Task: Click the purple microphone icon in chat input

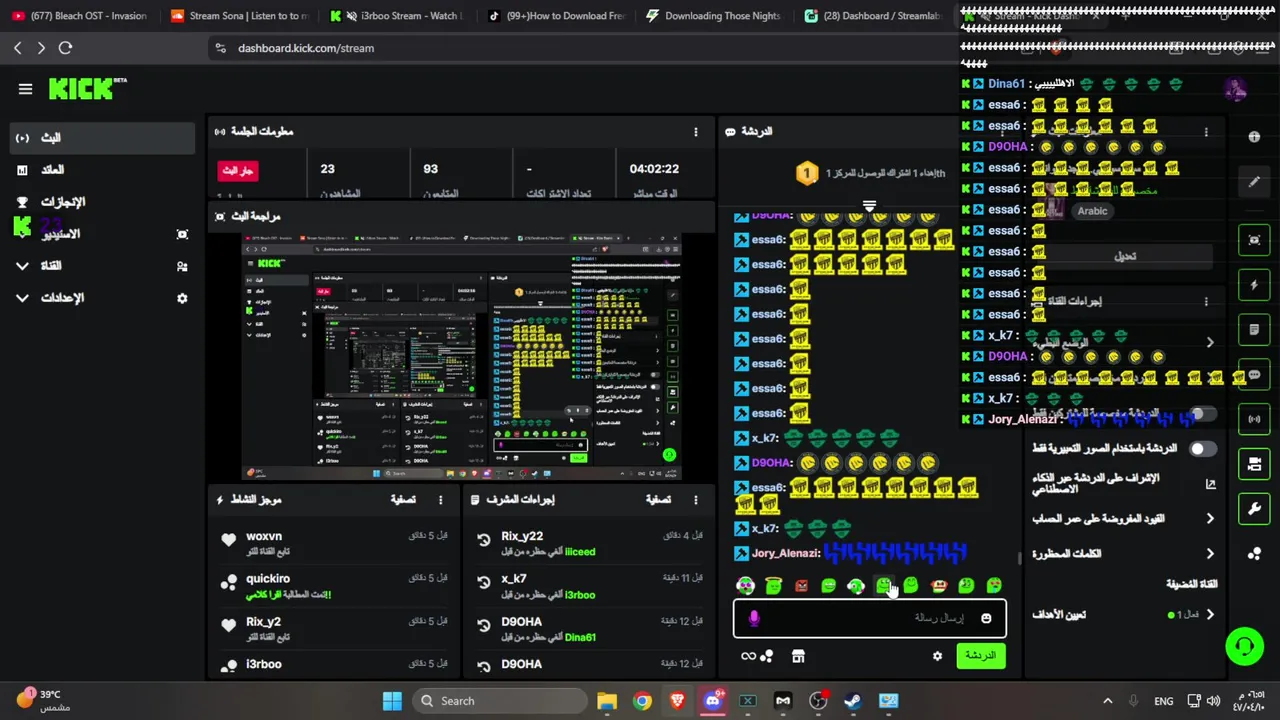Action: [x=754, y=618]
